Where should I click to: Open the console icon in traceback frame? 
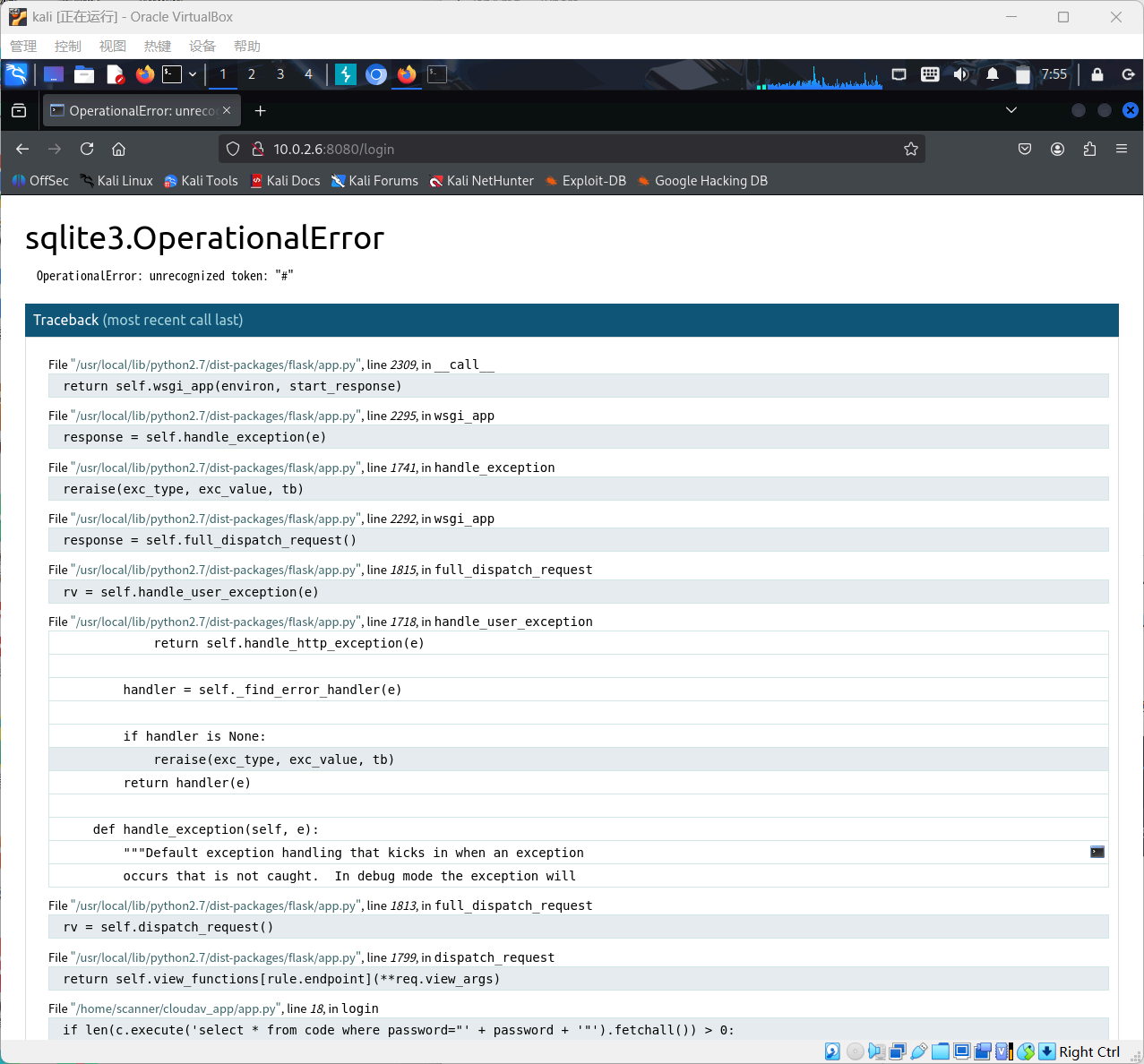pyautogui.click(x=1097, y=852)
